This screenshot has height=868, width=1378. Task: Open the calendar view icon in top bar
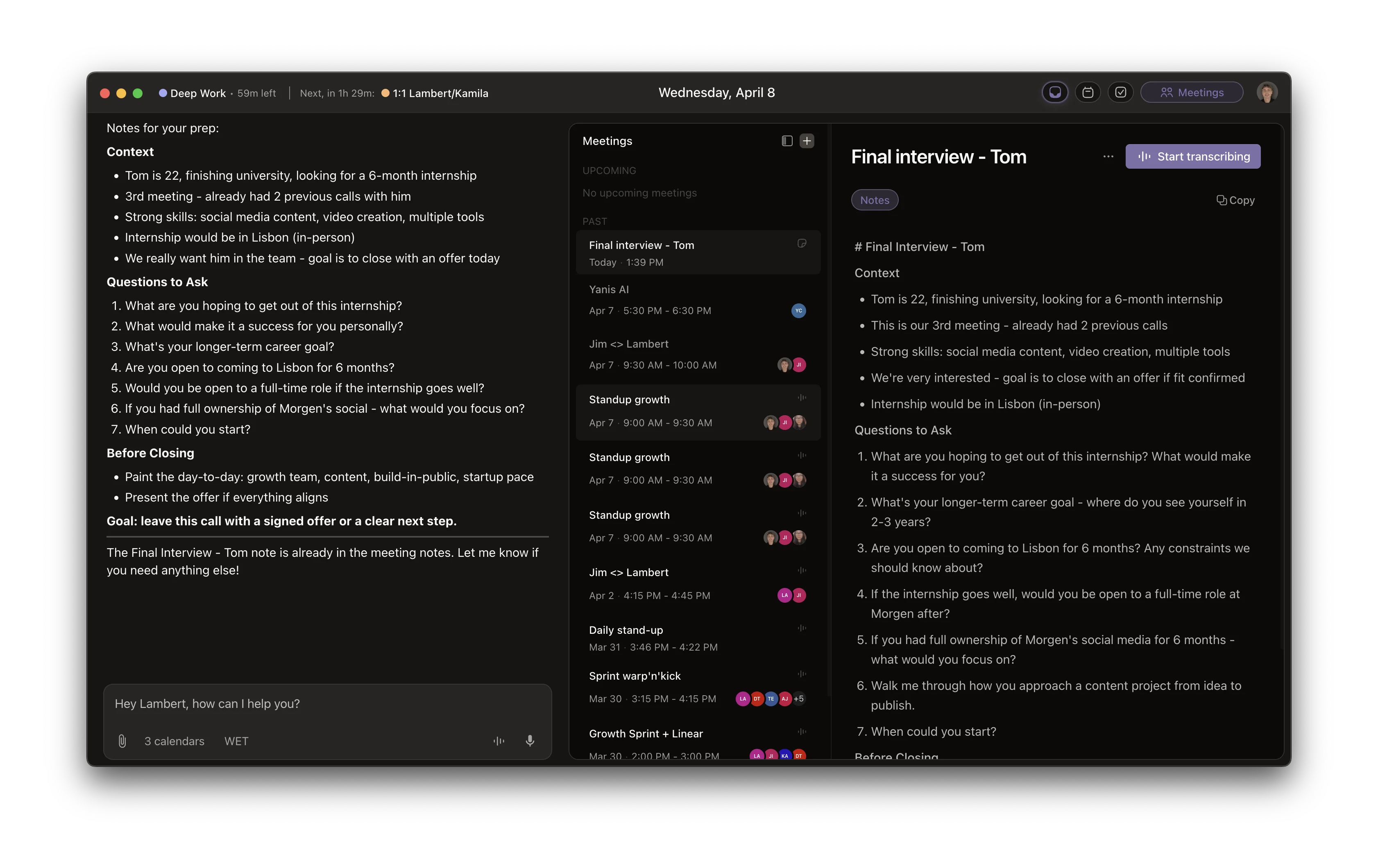pyautogui.click(x=1087, y=93)
